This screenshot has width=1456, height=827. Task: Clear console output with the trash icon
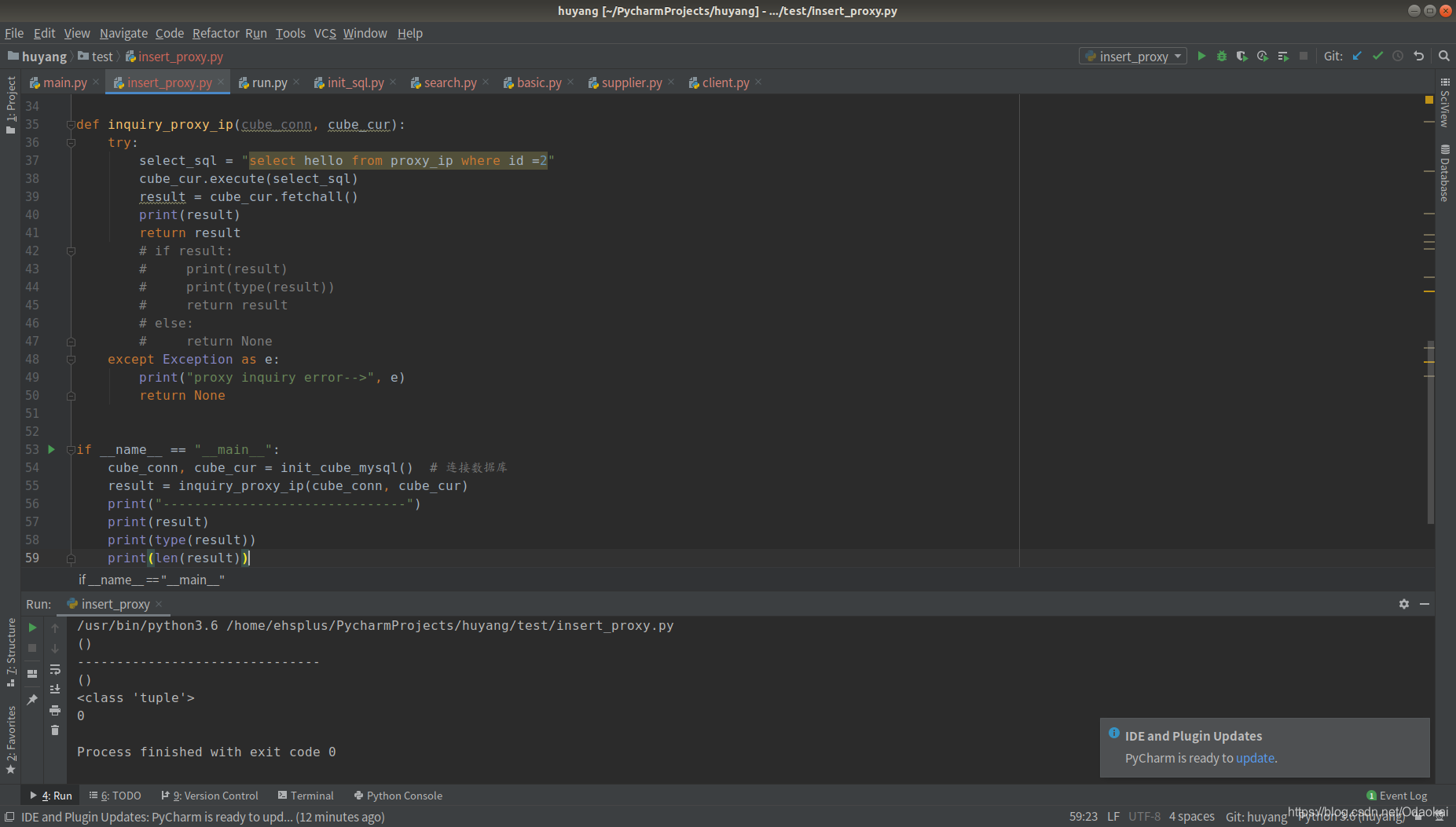pyautogui.click(x=55, y=730)
